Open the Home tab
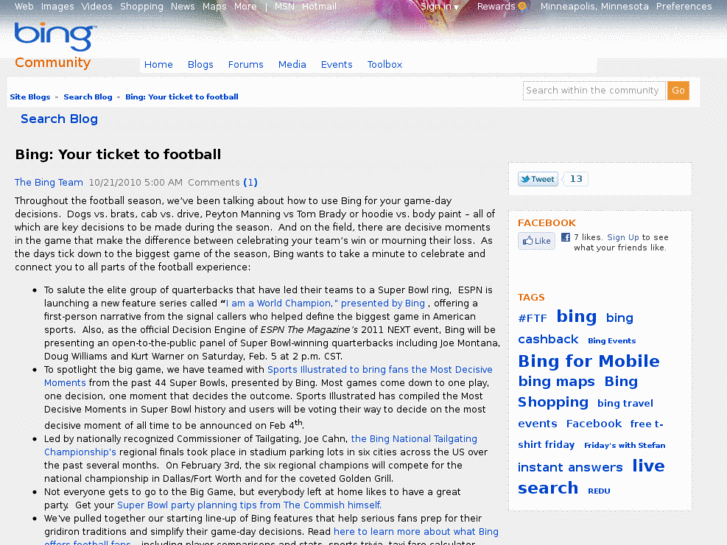This screenshot has height=545, width=727. pos(159,64)
